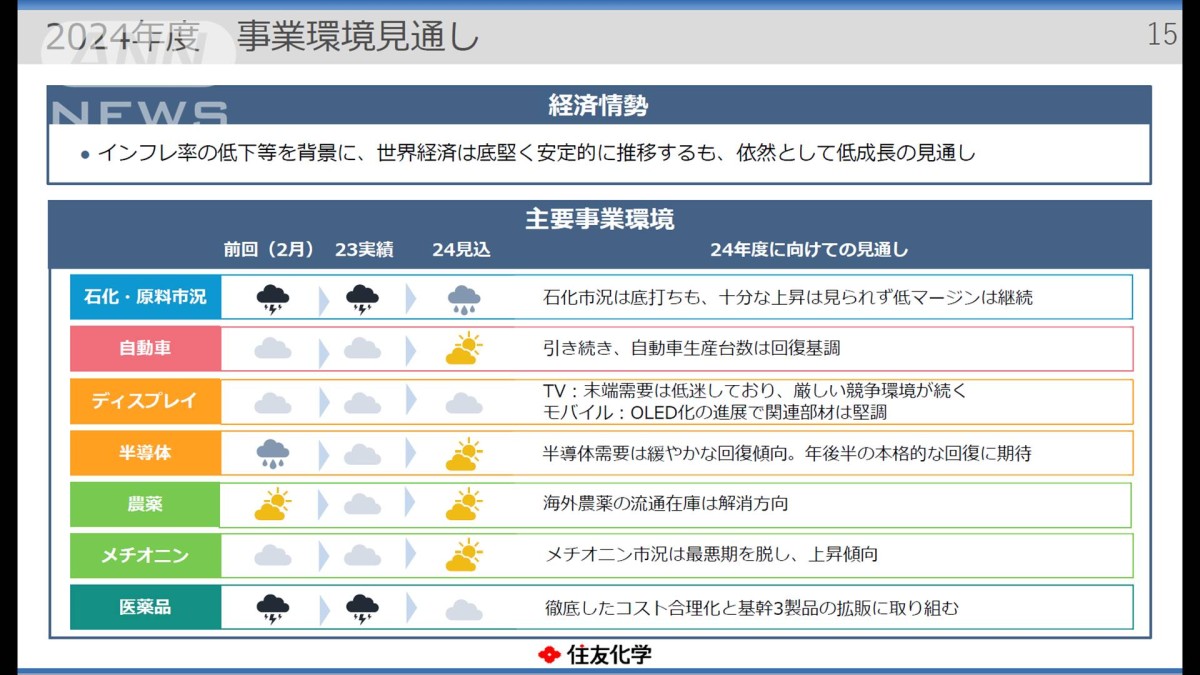Click the partly sunny icon for 半導体 24見込
This screenshot has width=1200, height=675.
[x=464, y=454]
